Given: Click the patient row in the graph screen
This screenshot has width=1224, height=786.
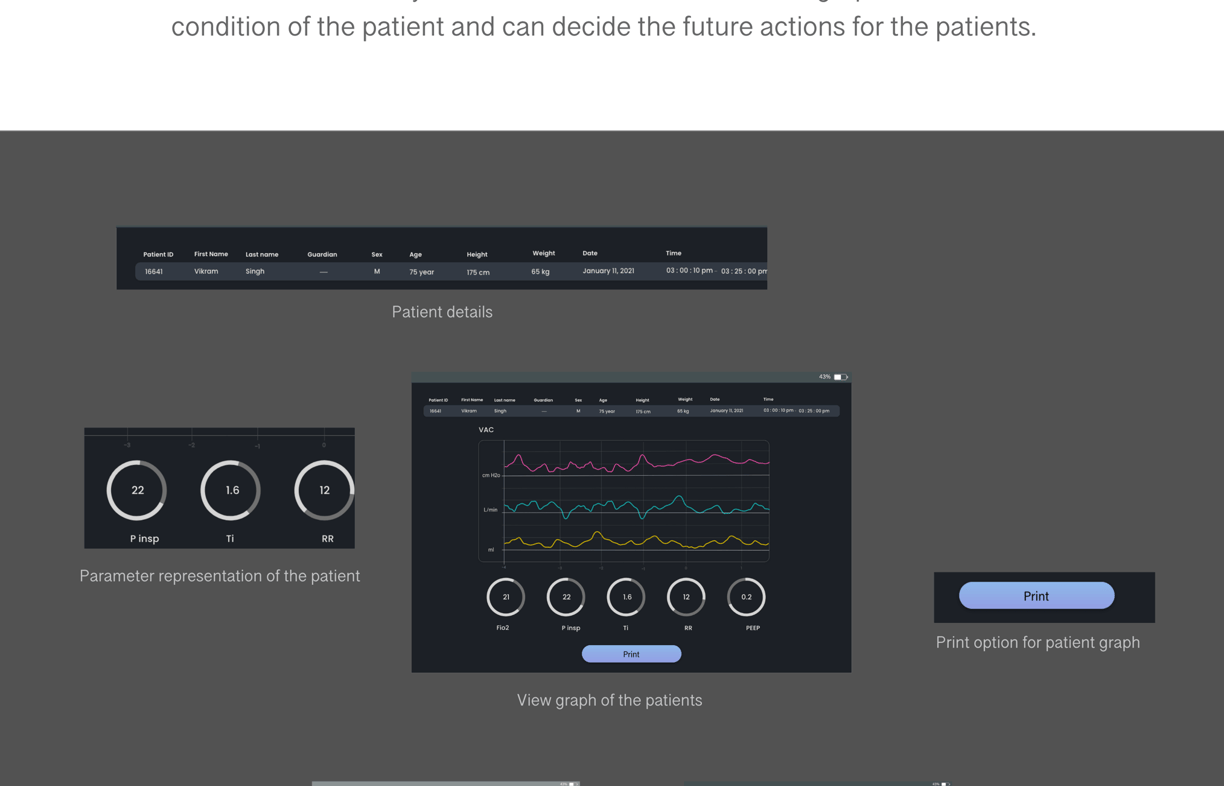Looking at the screenshot, I should (631, 411).
